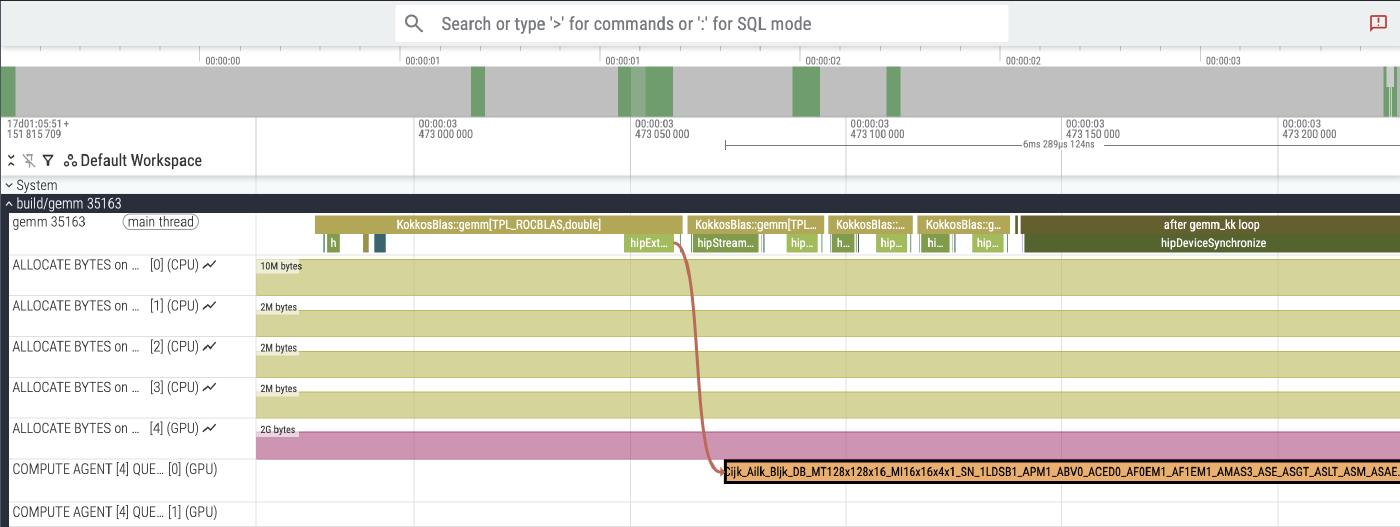Image resolution: width=1400 pixels, height=527 pixels.
Task: Collapse the build/gemm 35163 process group
Action: pos(9,203)
